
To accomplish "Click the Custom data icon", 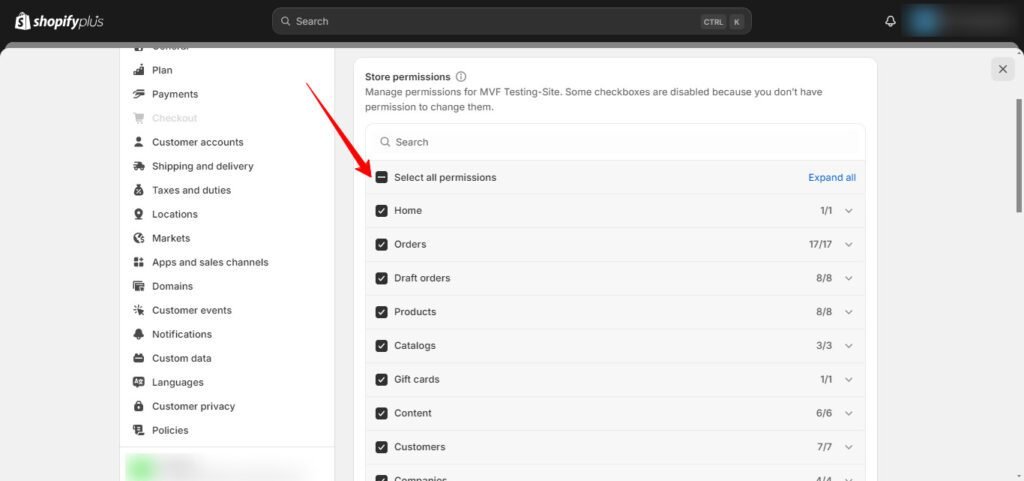I will pos(138,358).
